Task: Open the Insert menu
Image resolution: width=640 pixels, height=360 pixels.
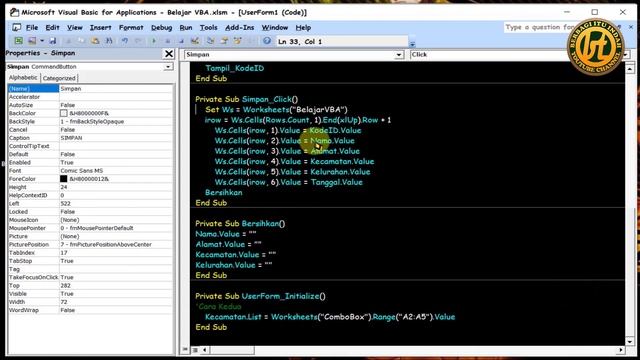Action: pyautogui.click(x=100, y=27)
